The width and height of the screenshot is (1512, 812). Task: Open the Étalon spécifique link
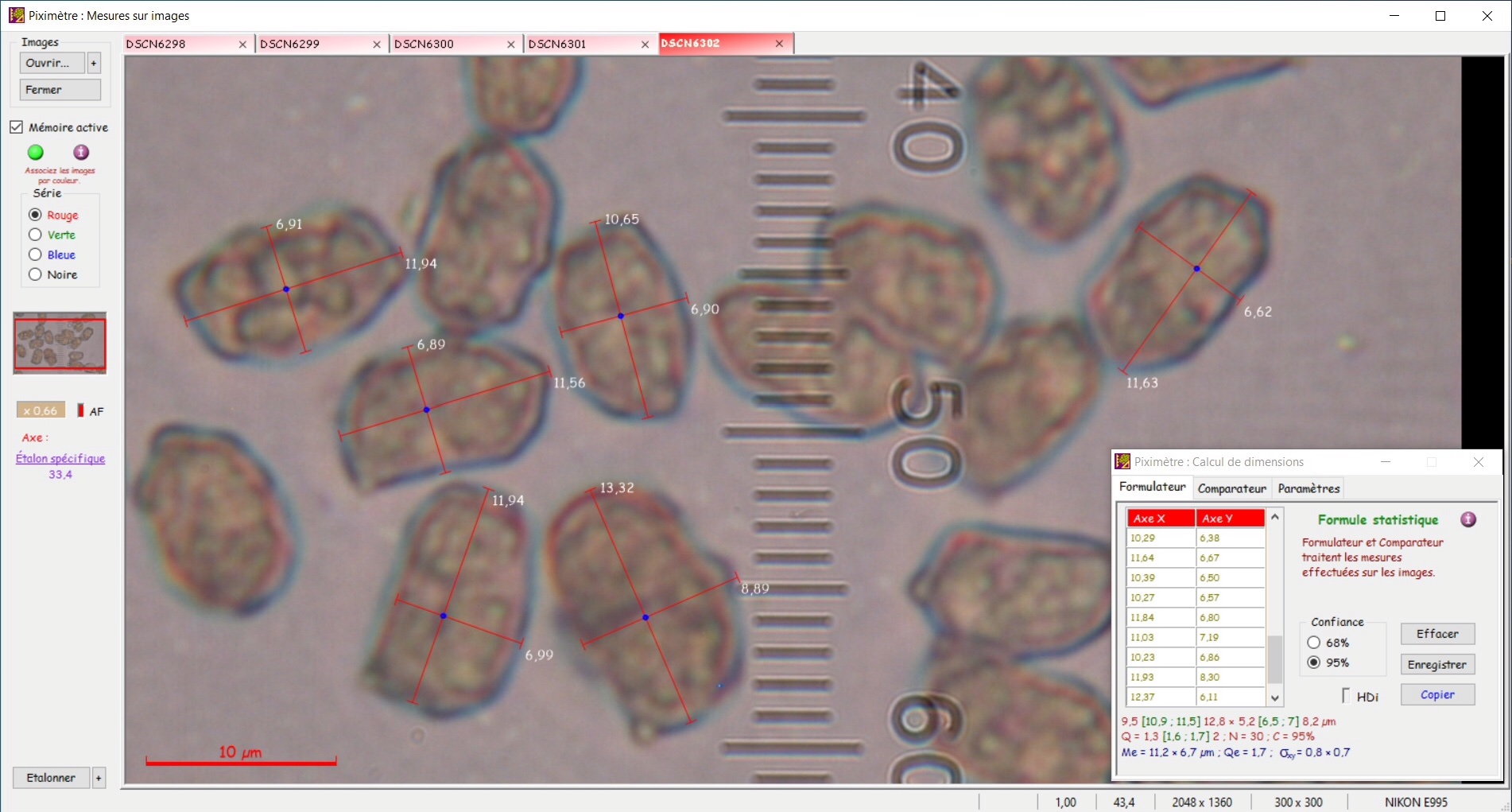pos(60,458)
